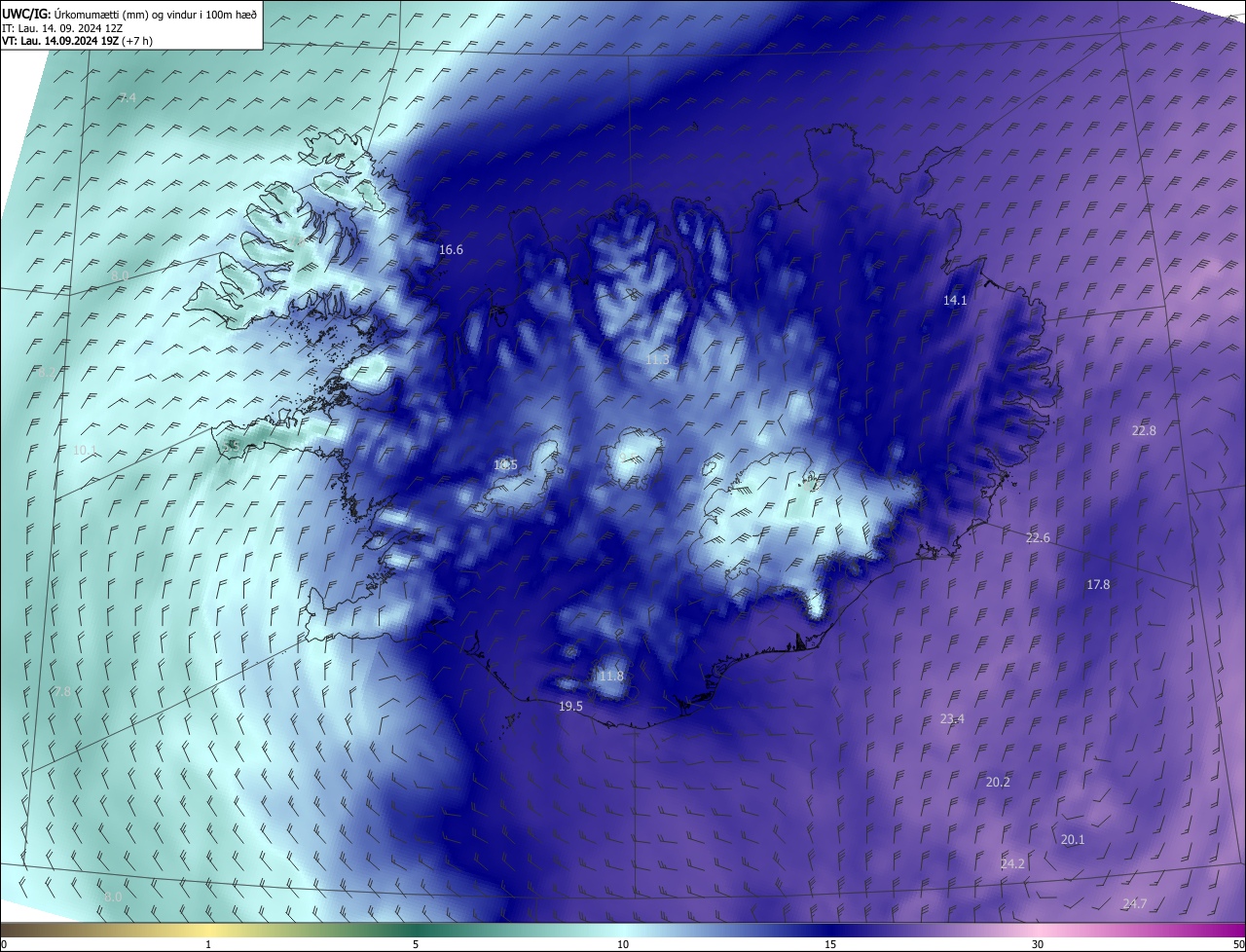Click the 19.5 value label

pyautogui.click(x=570, y=707)
